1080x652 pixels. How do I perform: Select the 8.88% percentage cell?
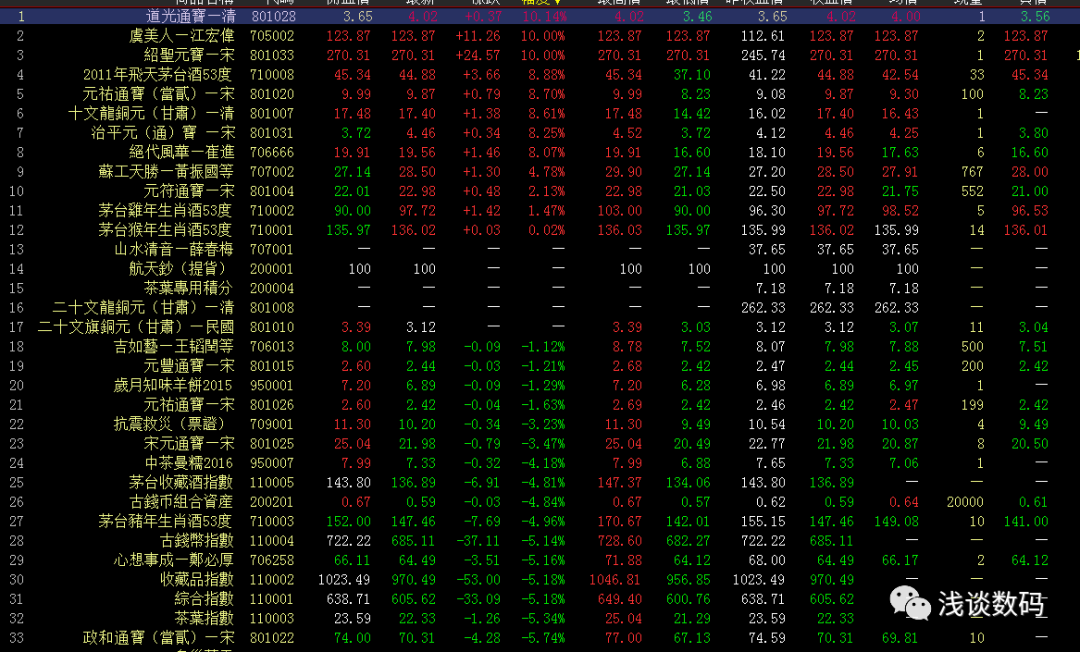pyautogui.click(x=547, y=74)
